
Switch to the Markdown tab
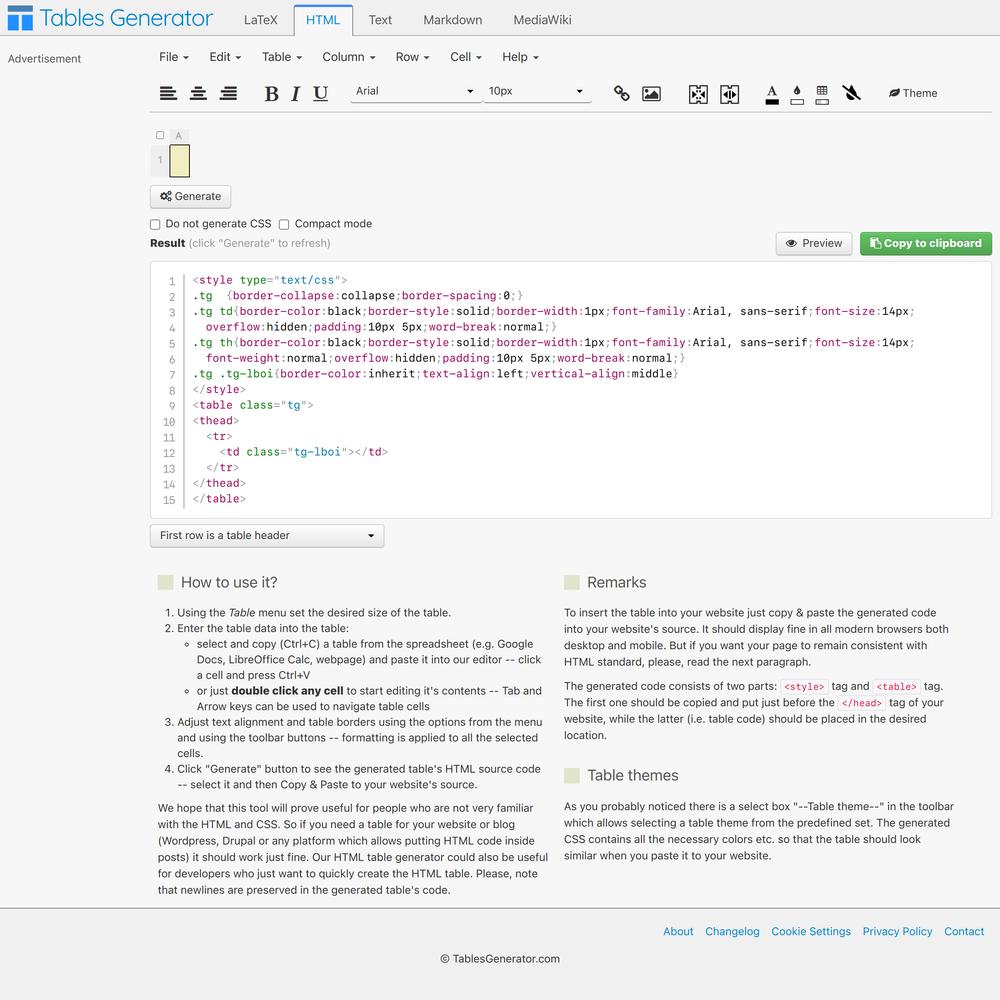coord(453,20)
